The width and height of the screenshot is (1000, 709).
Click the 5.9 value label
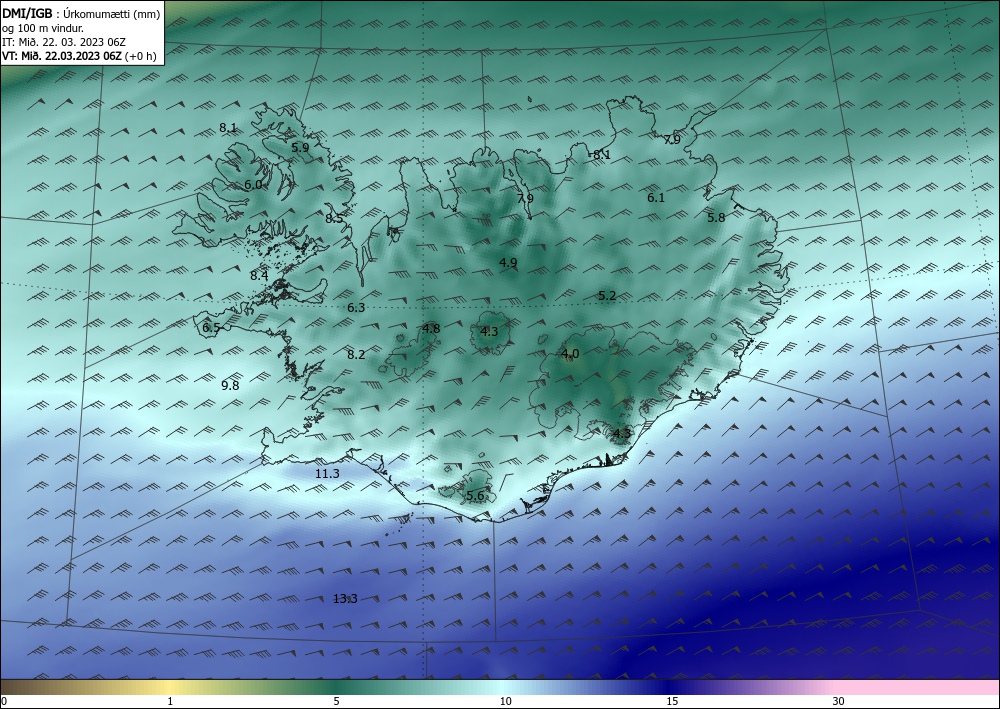[300, 147]
